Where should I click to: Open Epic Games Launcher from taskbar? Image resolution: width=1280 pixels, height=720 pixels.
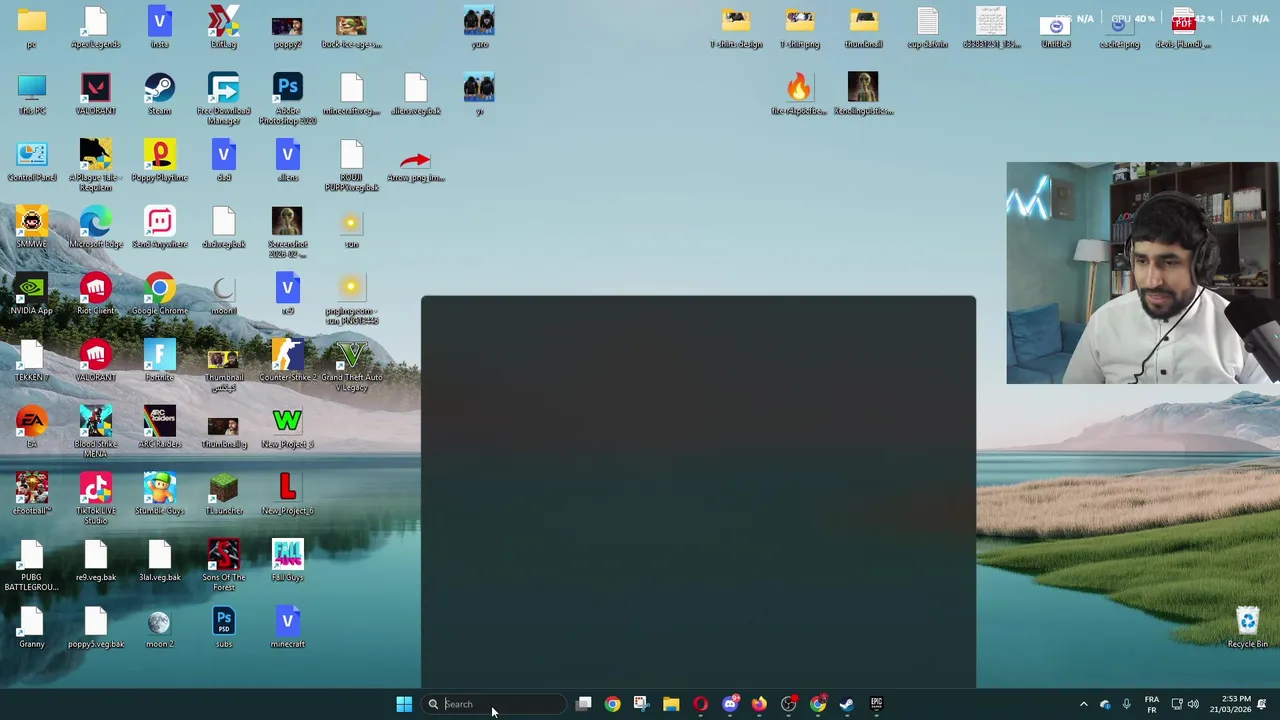coord(876,704)
